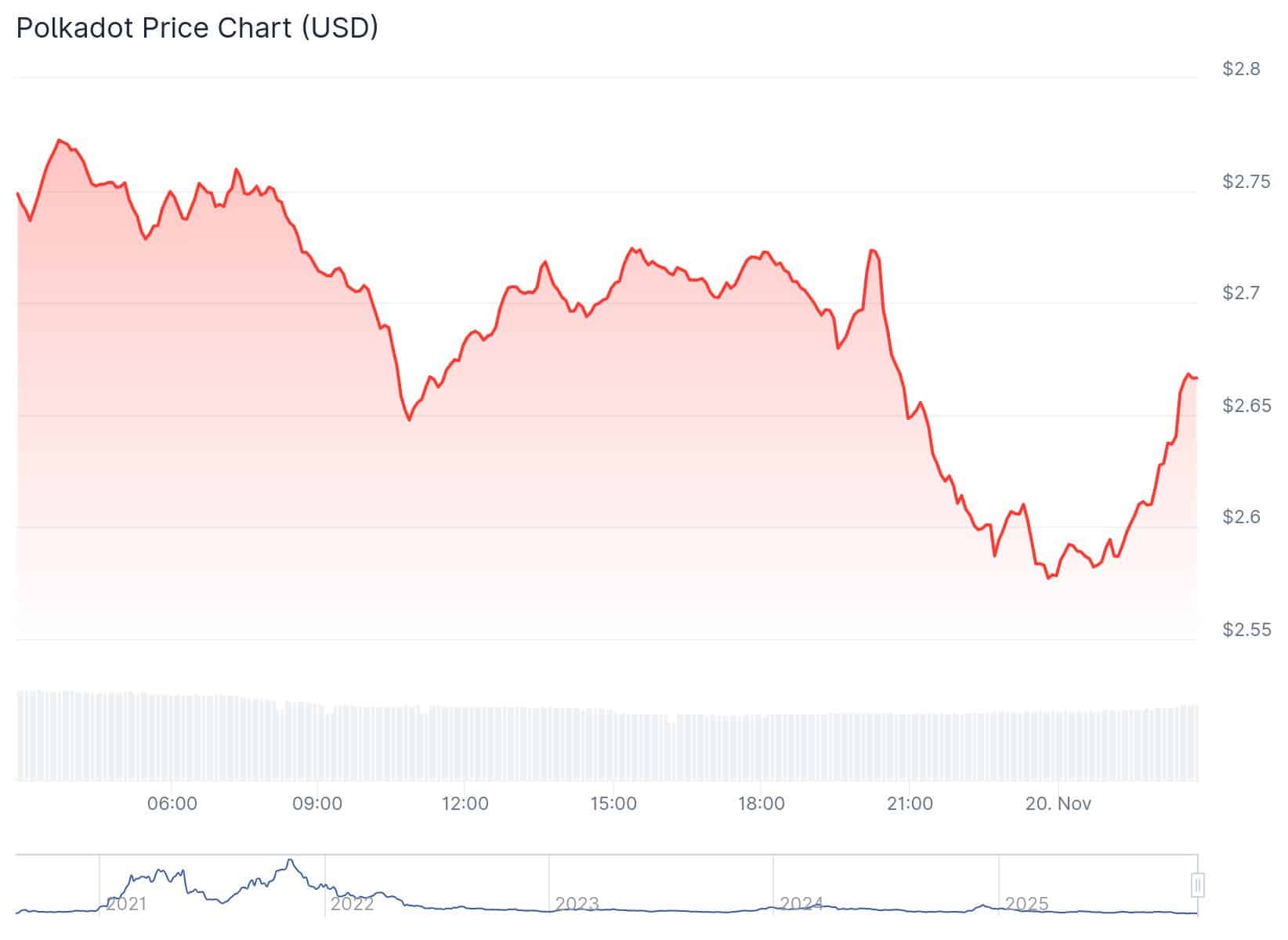Screen dimensions: 1288x940
Task: Click the 18:00 time axis label
Action: (761, 804)
